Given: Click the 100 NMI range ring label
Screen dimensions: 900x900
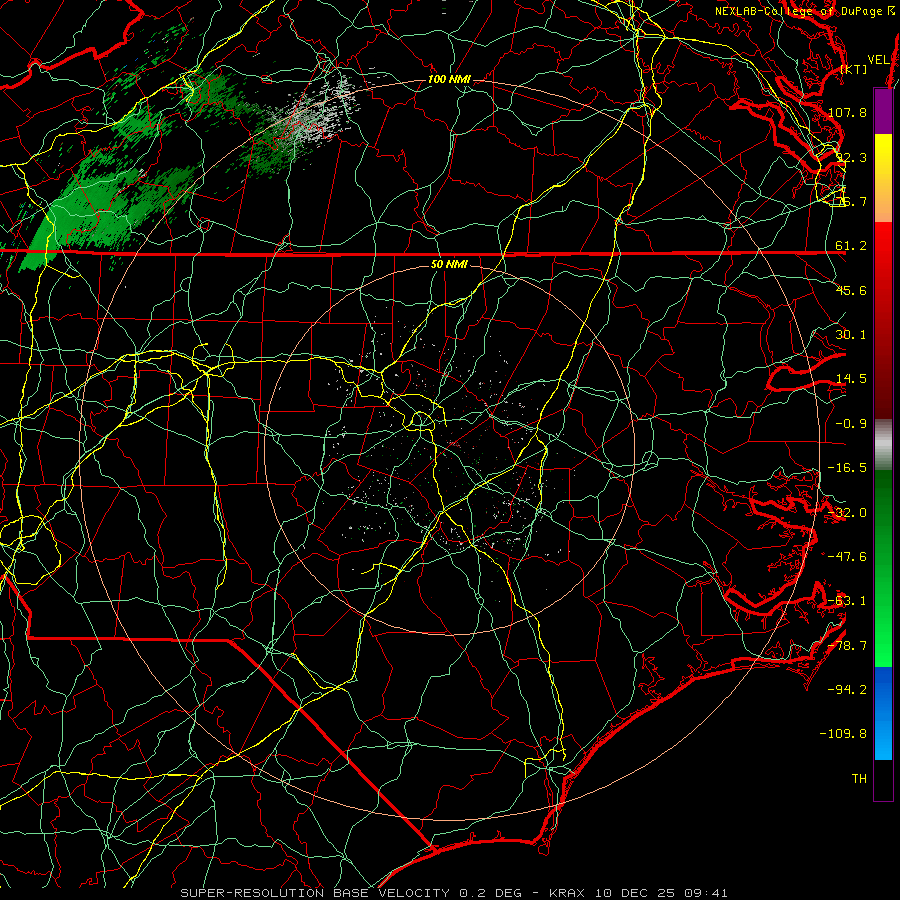Looking at the screenshot, I should 449,79.
